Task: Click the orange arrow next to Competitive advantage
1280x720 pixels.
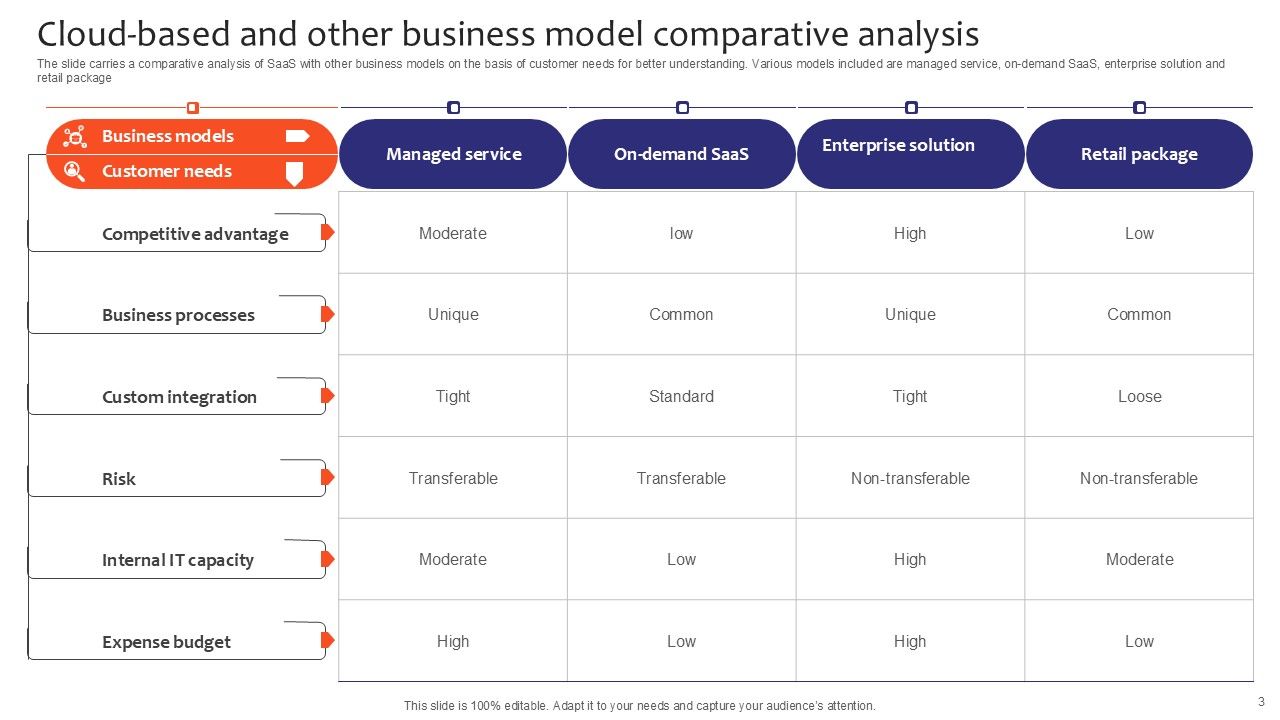Action: [327, 232]
